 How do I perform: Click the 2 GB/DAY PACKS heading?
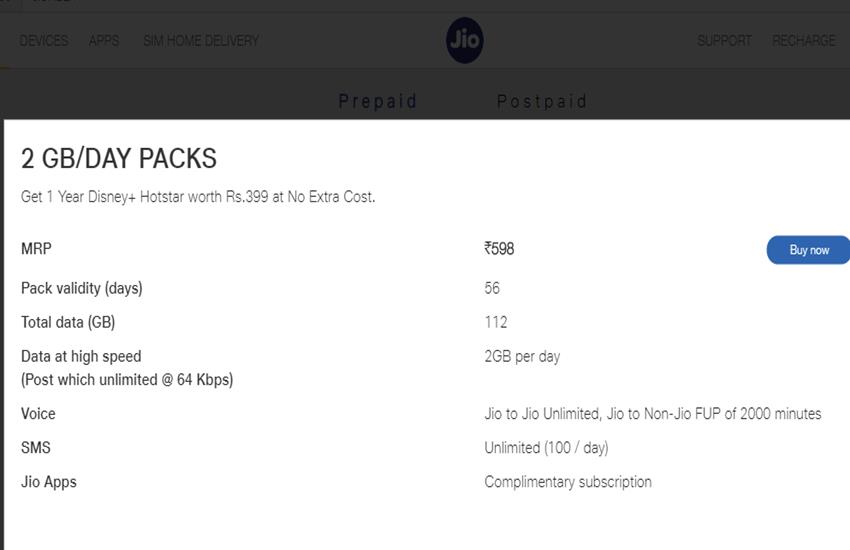pyautogui.click(x=119, y=158)
